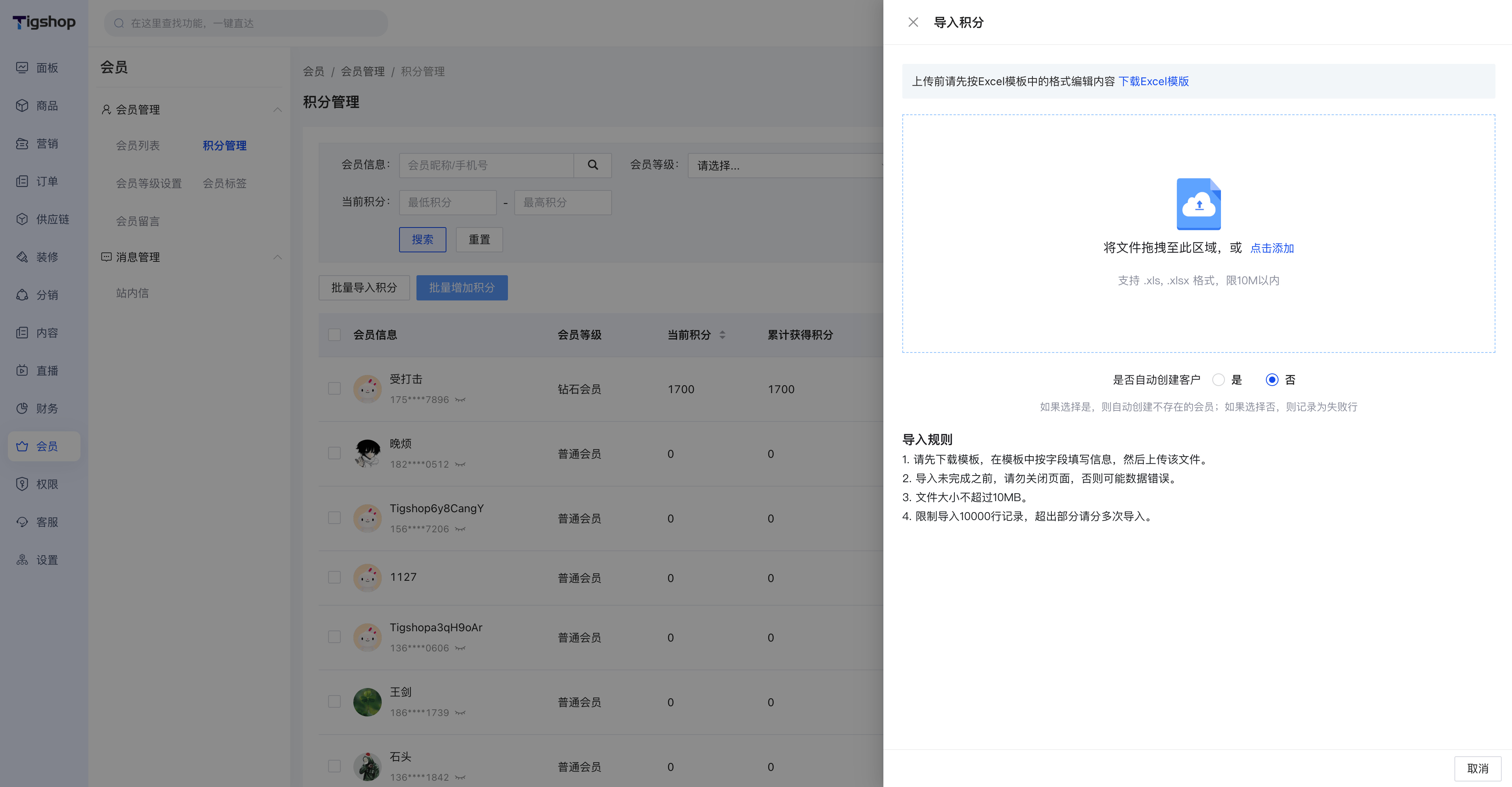Open the 内容 sidebar icon
Image resolution: width=1512 pixels, height=787 pixels.
[x=22, y=333]
